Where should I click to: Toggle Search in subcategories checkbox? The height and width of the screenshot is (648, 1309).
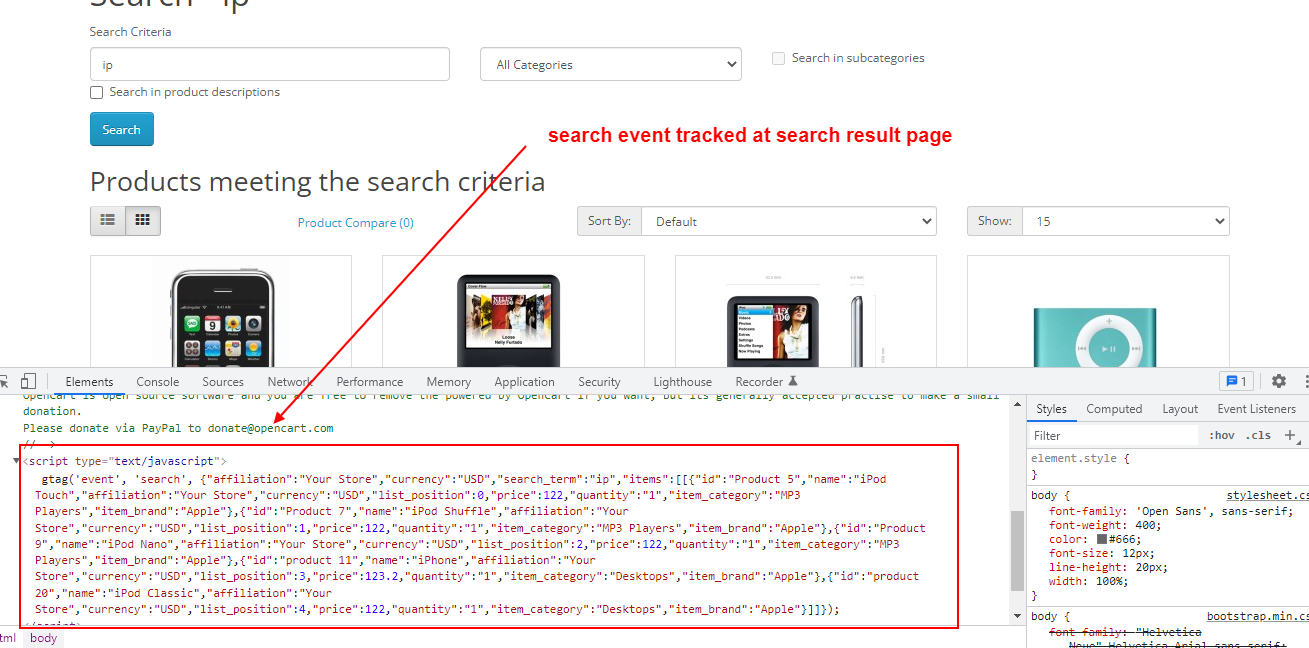click(x=778, y=58)
